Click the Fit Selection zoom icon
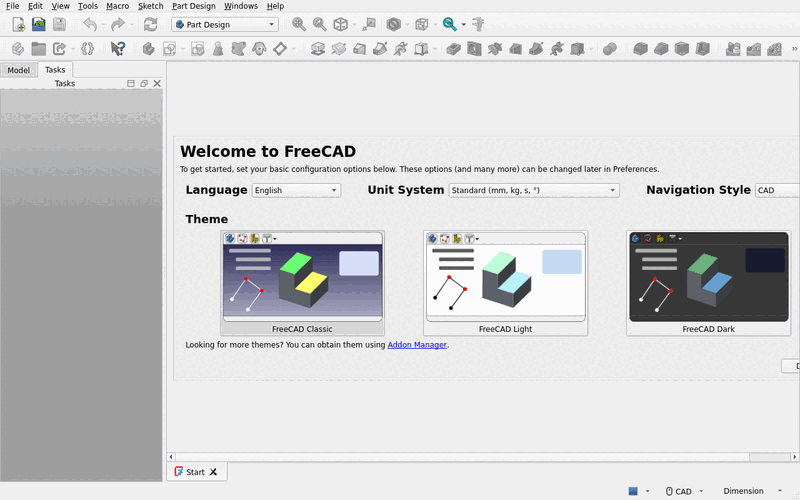 [x=319, y=24]
